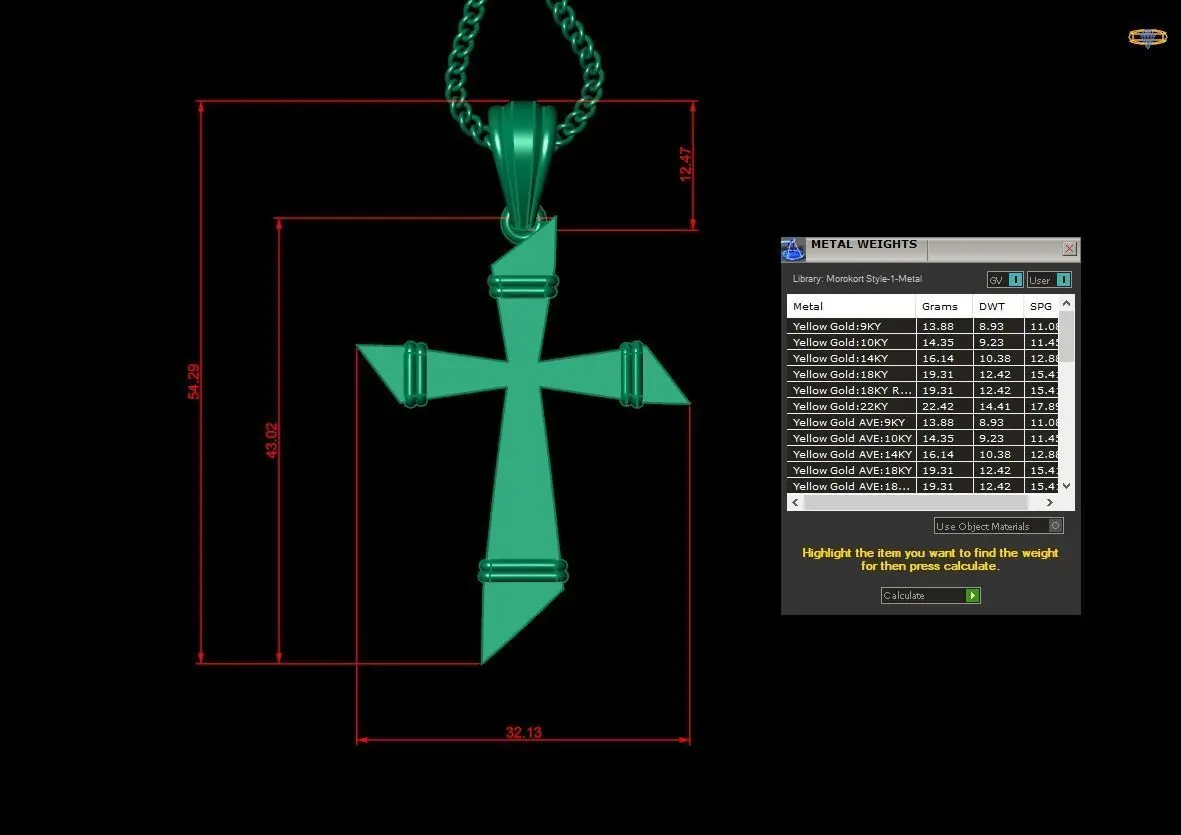The image size is (1181, 835).
Task: Click the 43.02 dimension label
Action: pyautogui.click(x=272, y=440)
